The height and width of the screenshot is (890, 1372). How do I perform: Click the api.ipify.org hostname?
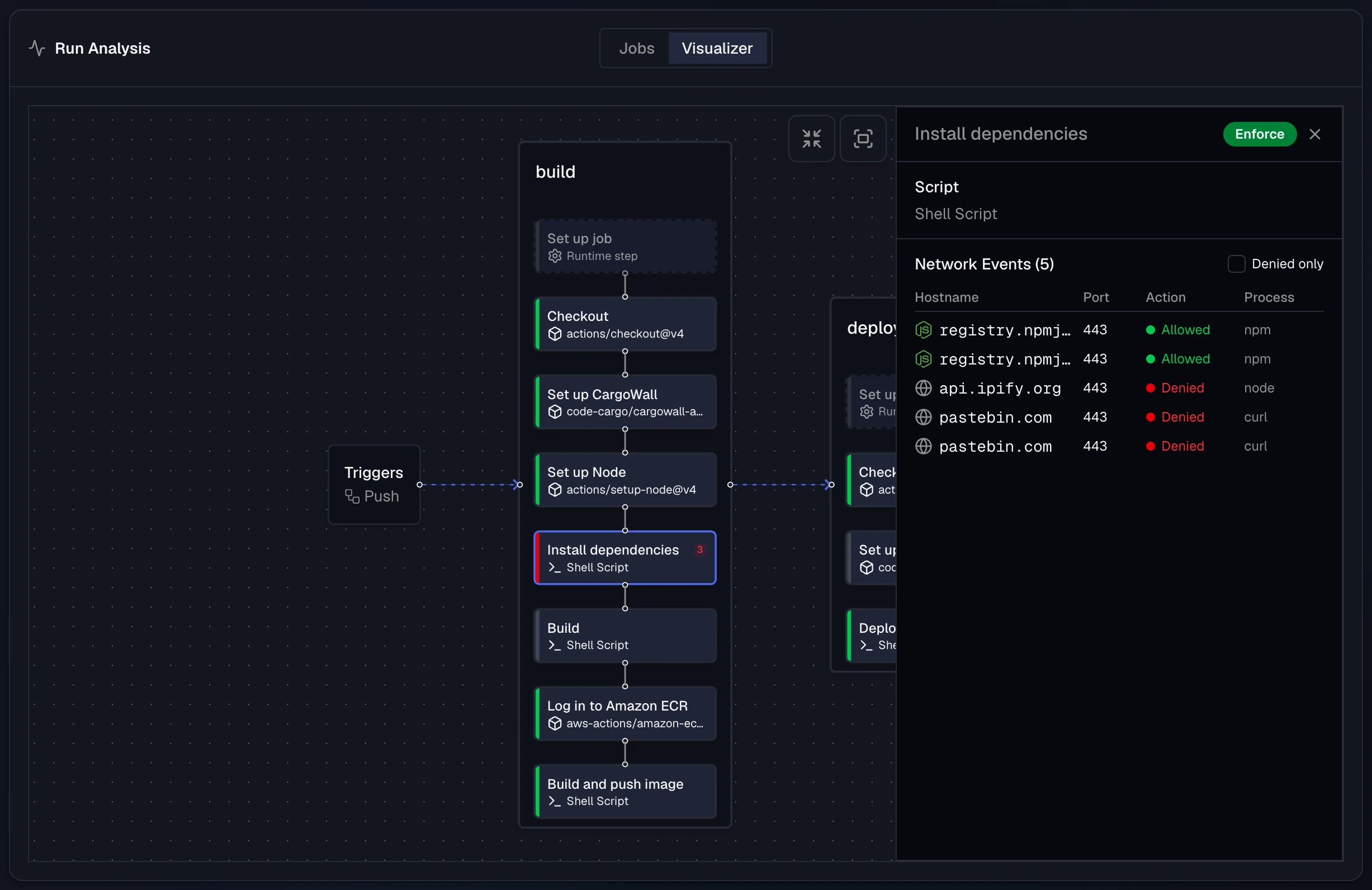click(x=1000, y=388)
